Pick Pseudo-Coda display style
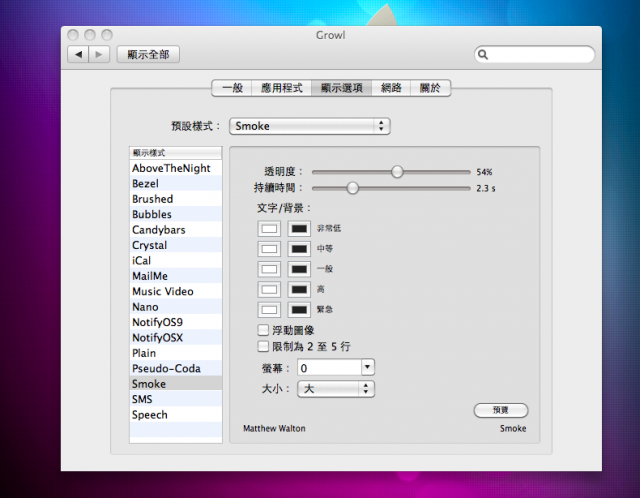Screen dimensions: 640x498 click(x=176, y=368)
